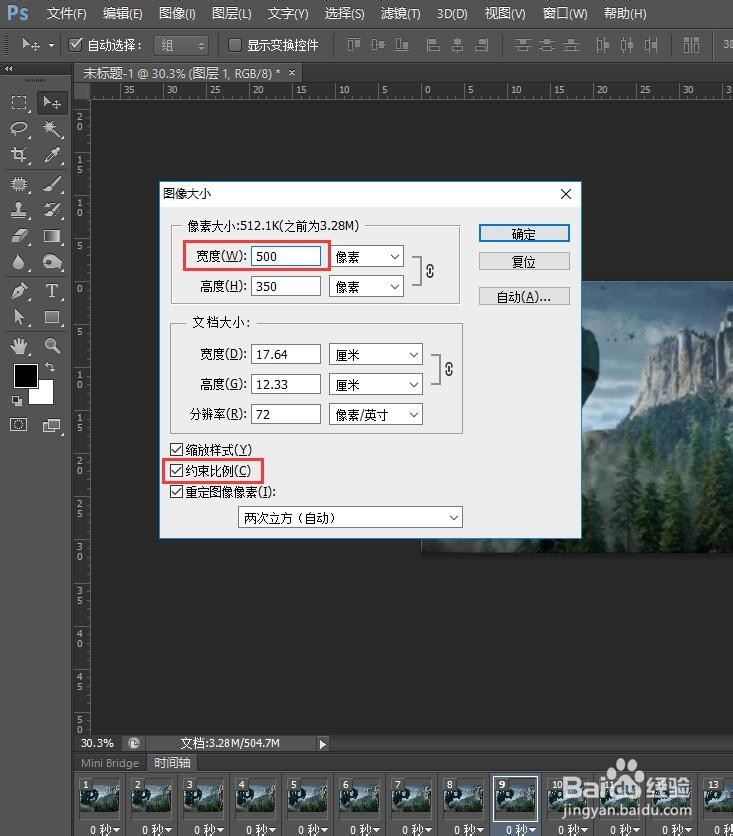The image size is (733, 836).
Task: Select the History Brush tool
Action: coord(52,210)
